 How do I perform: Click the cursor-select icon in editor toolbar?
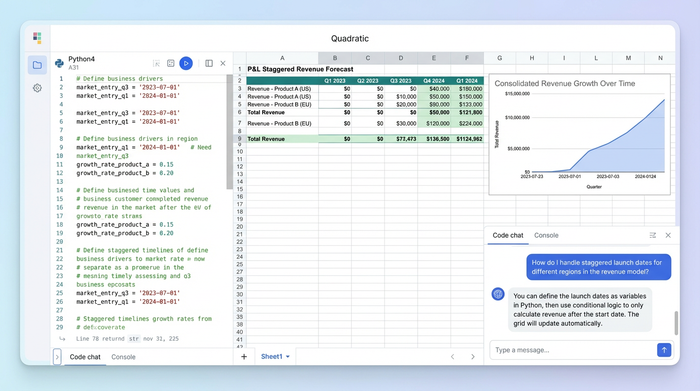(x=156, y=63)
